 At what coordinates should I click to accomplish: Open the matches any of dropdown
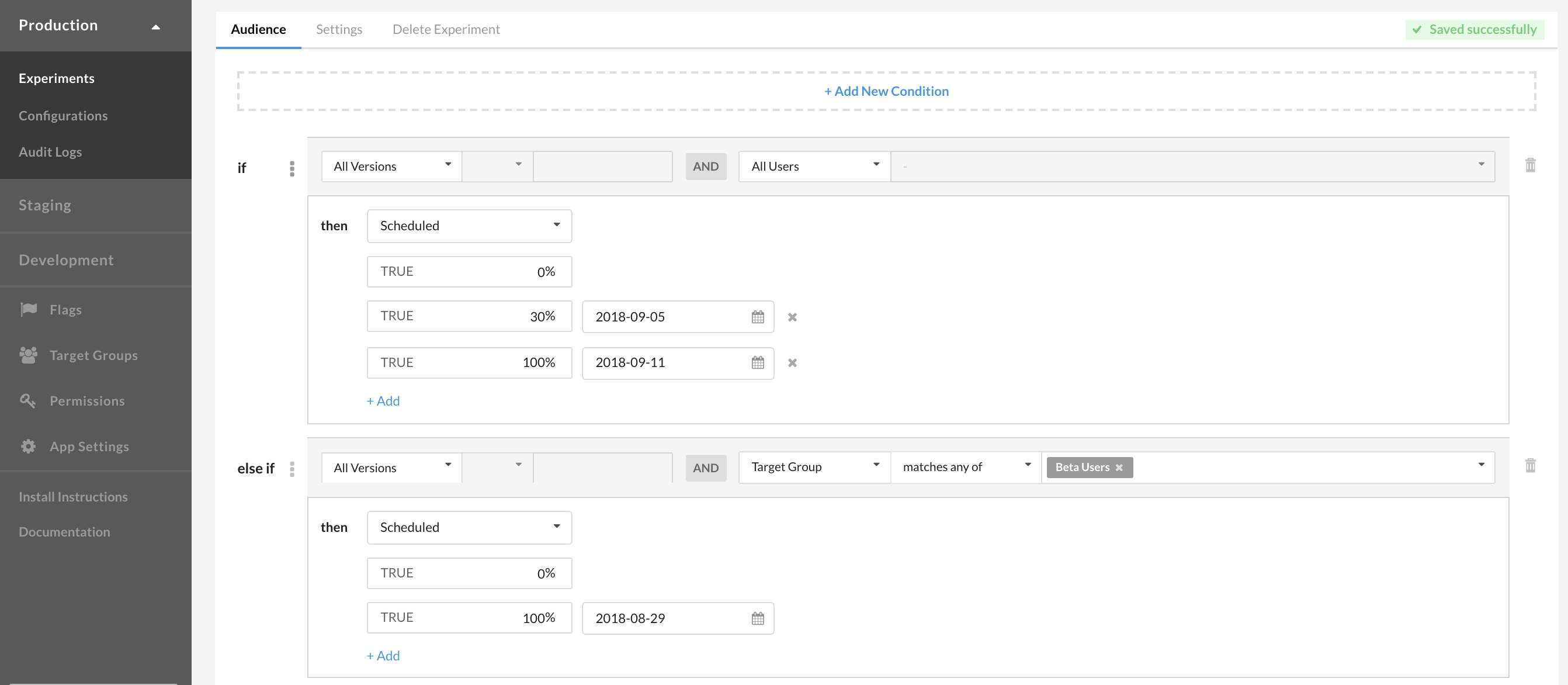(965, 467)
